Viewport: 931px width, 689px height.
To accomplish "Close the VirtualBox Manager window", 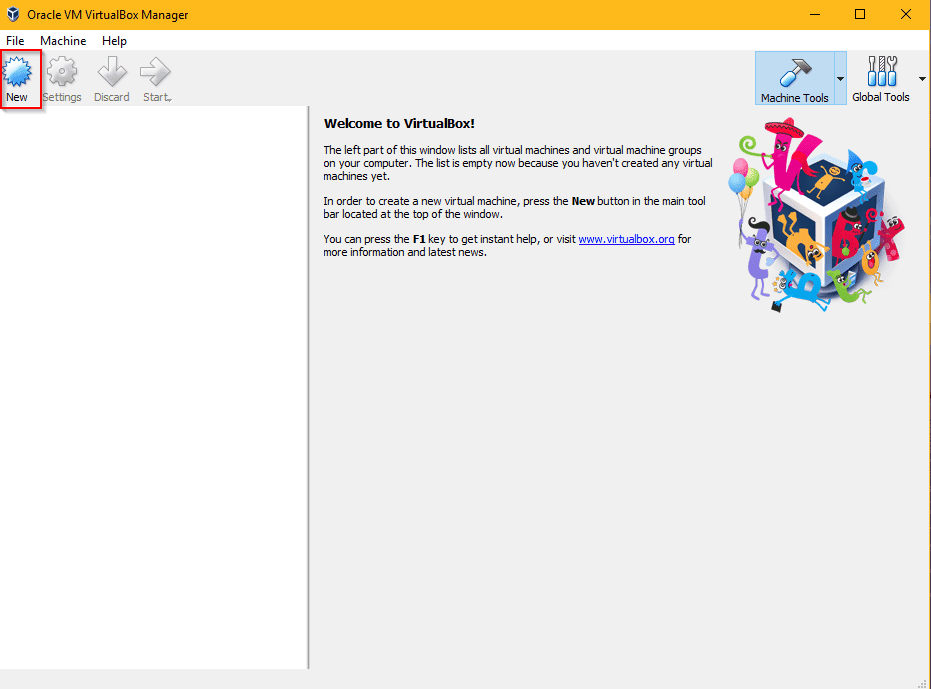I will click(x=906, y=14).
